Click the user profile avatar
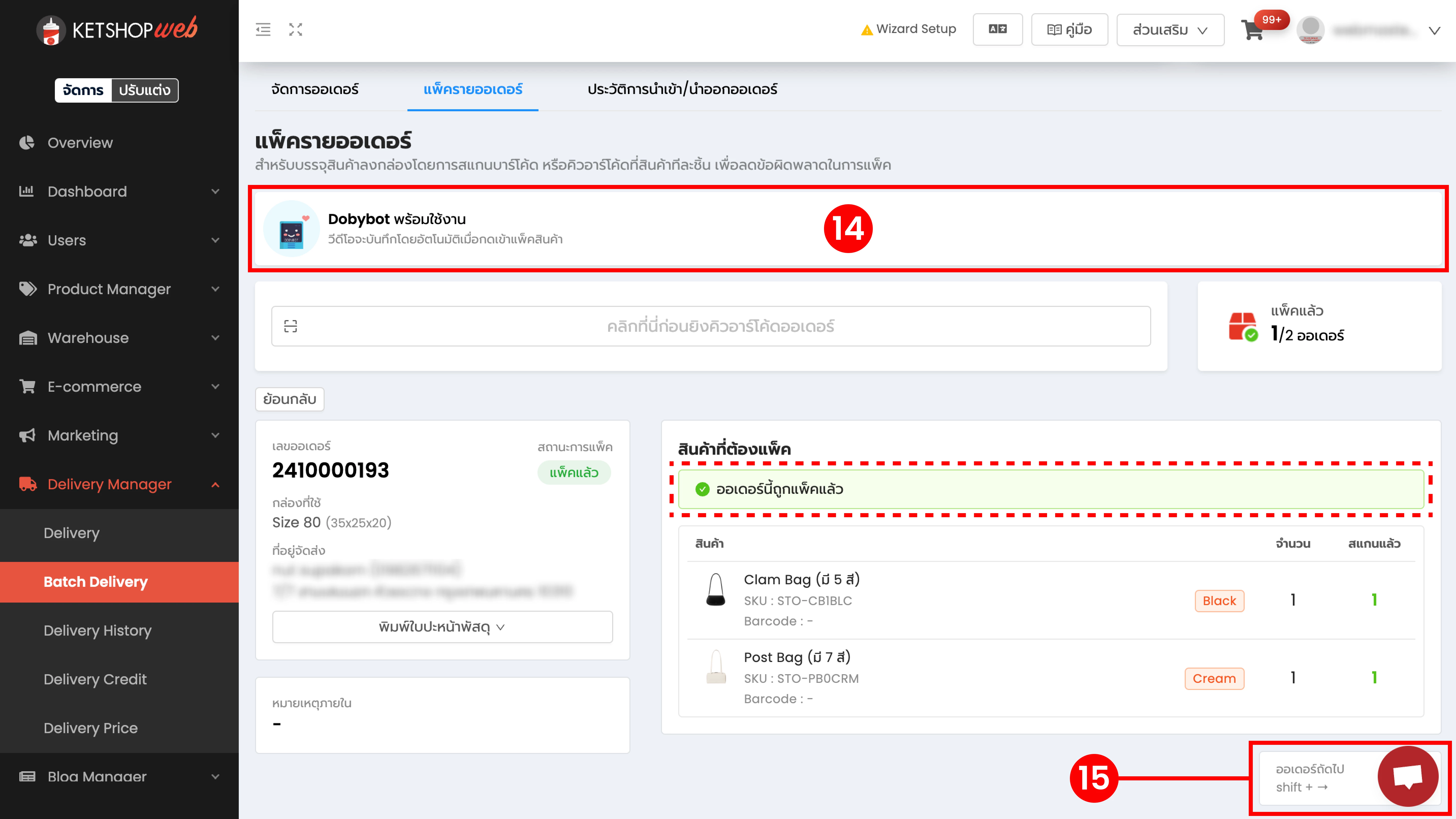Screen dimensions: 1456x819 (1311, 29)
